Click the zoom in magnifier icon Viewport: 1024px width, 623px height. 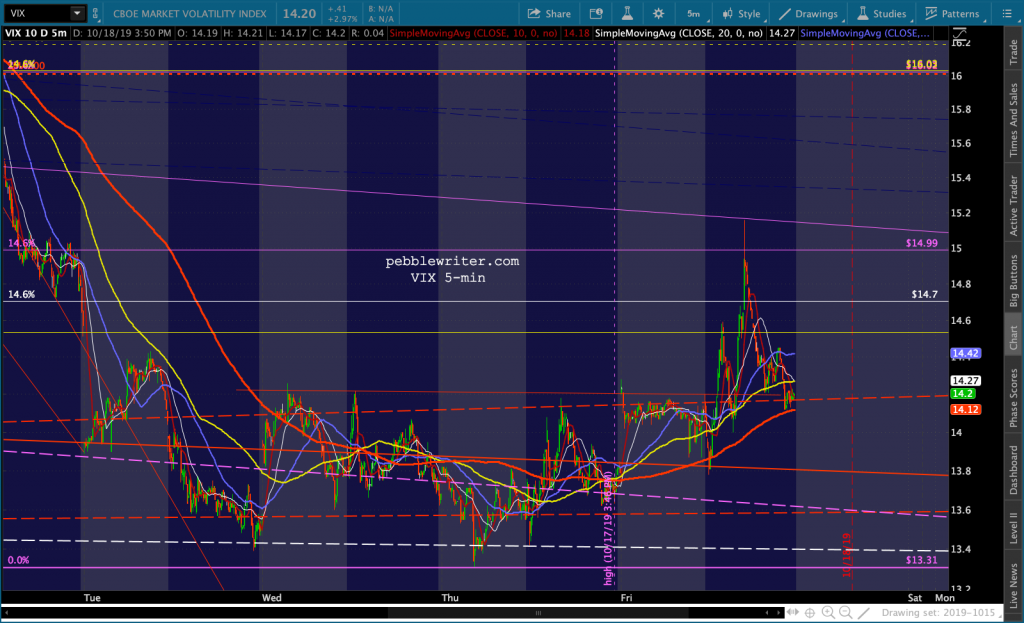pyautogui.click(x=828, y=611)
